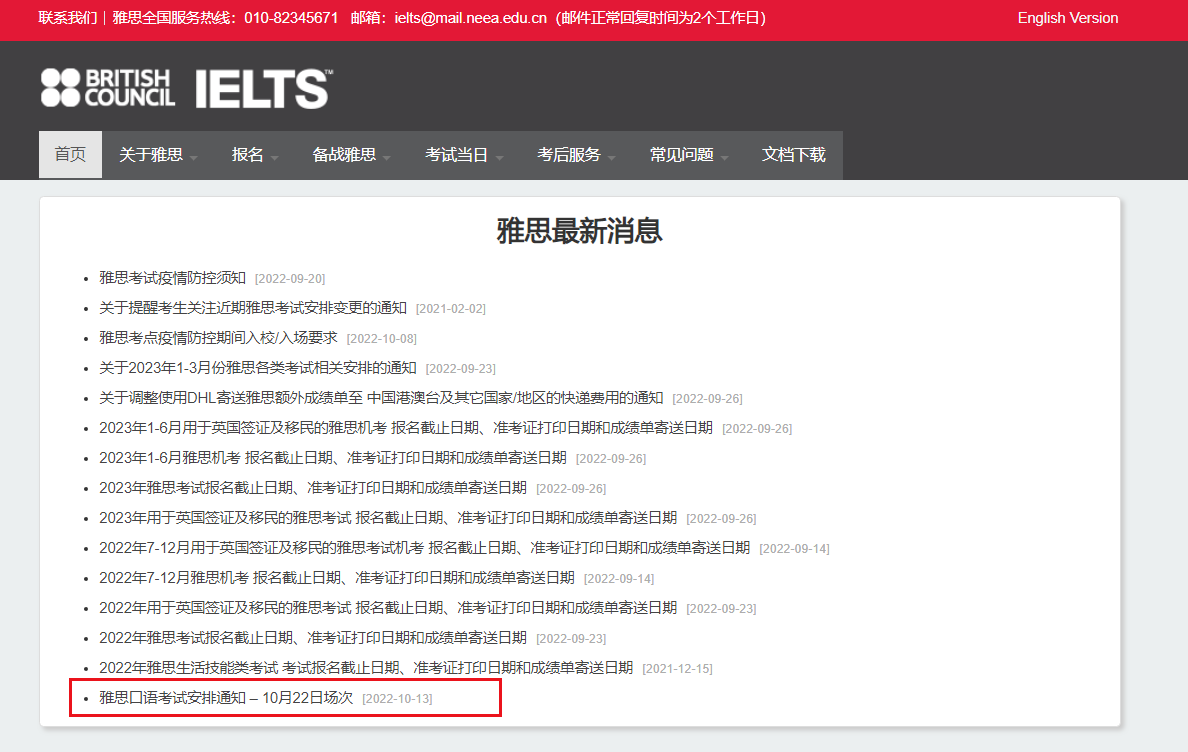Open 雅思考试疫情防控须知 news link

[x=173, y=278]
